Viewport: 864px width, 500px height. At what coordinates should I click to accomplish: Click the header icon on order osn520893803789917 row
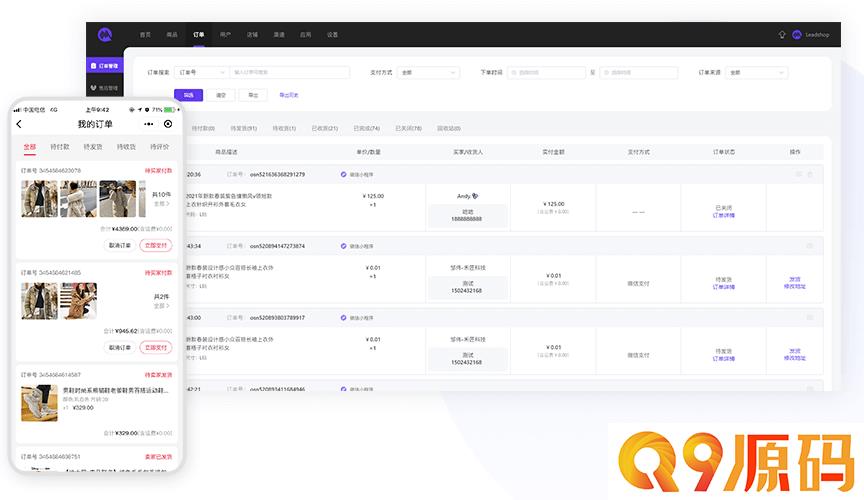coord(810,318)
